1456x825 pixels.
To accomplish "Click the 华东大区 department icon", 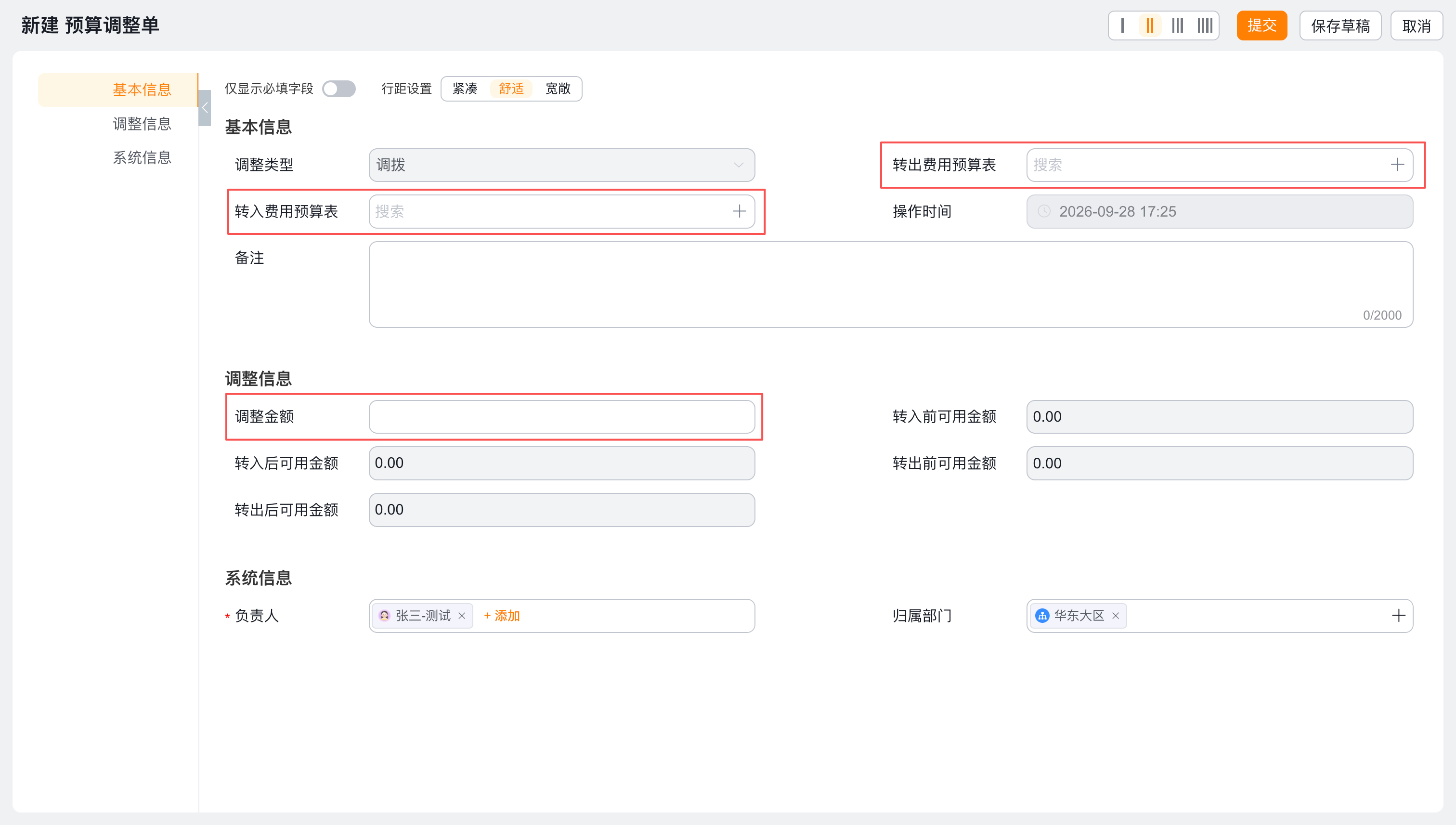I will (x=1042, y=616).
